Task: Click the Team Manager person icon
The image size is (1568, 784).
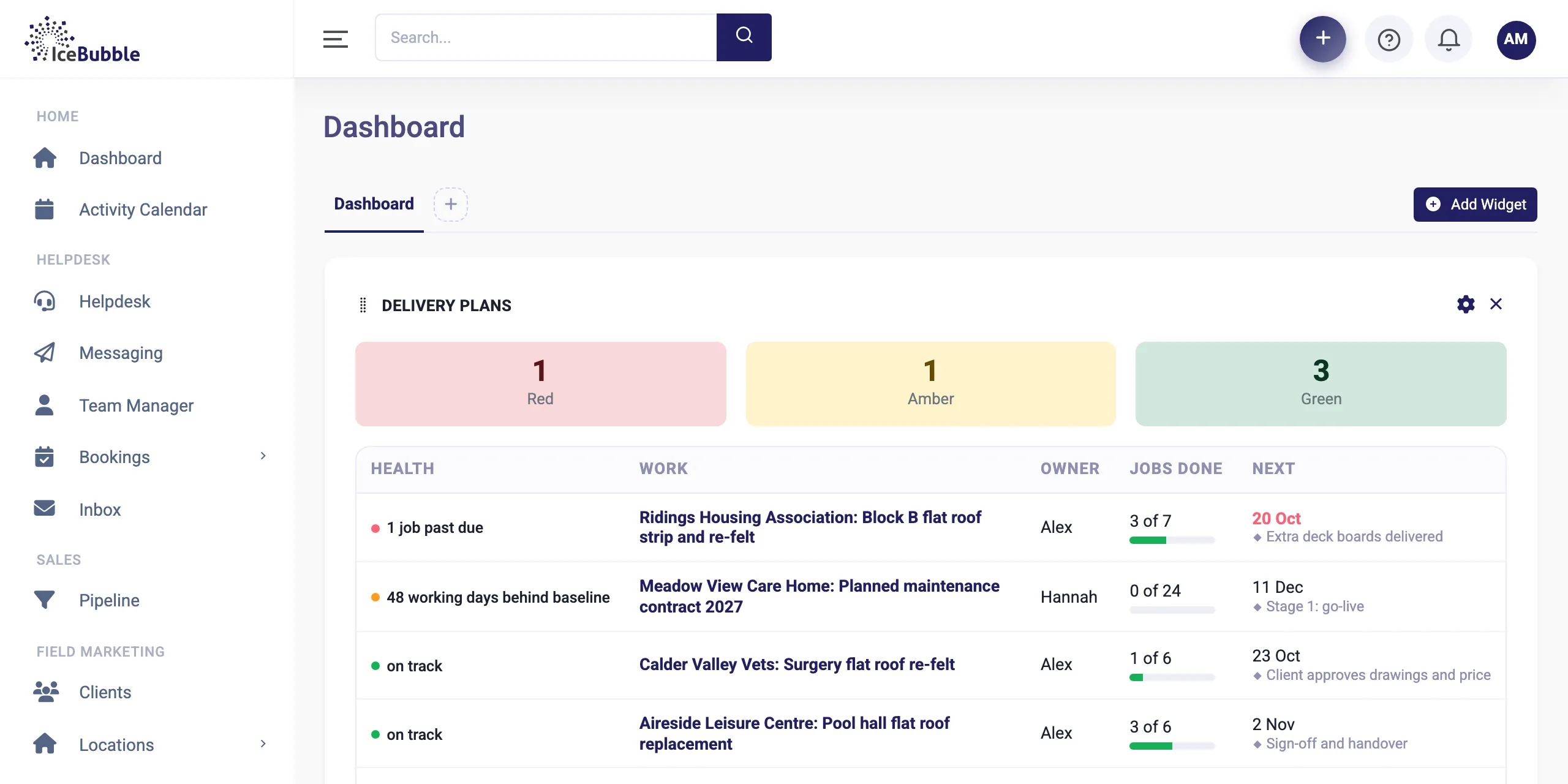Action: [x=44, y=405]
